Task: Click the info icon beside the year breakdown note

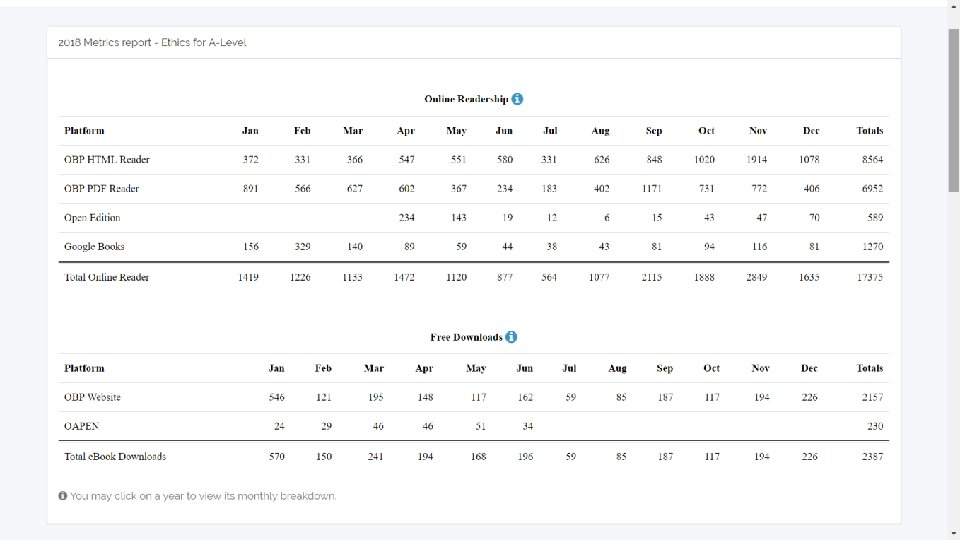Action: point(63,496)
